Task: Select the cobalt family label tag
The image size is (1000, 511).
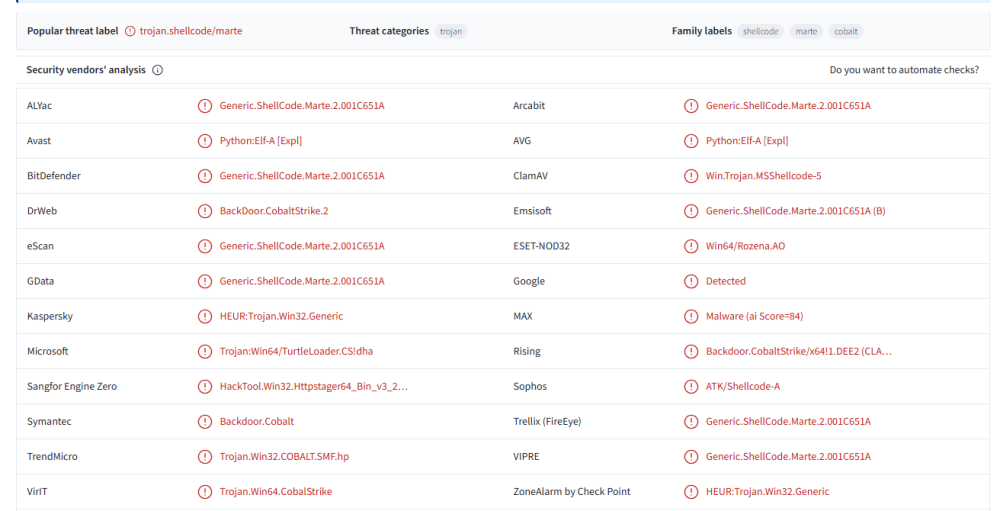Action: click(x=846, y=31)
